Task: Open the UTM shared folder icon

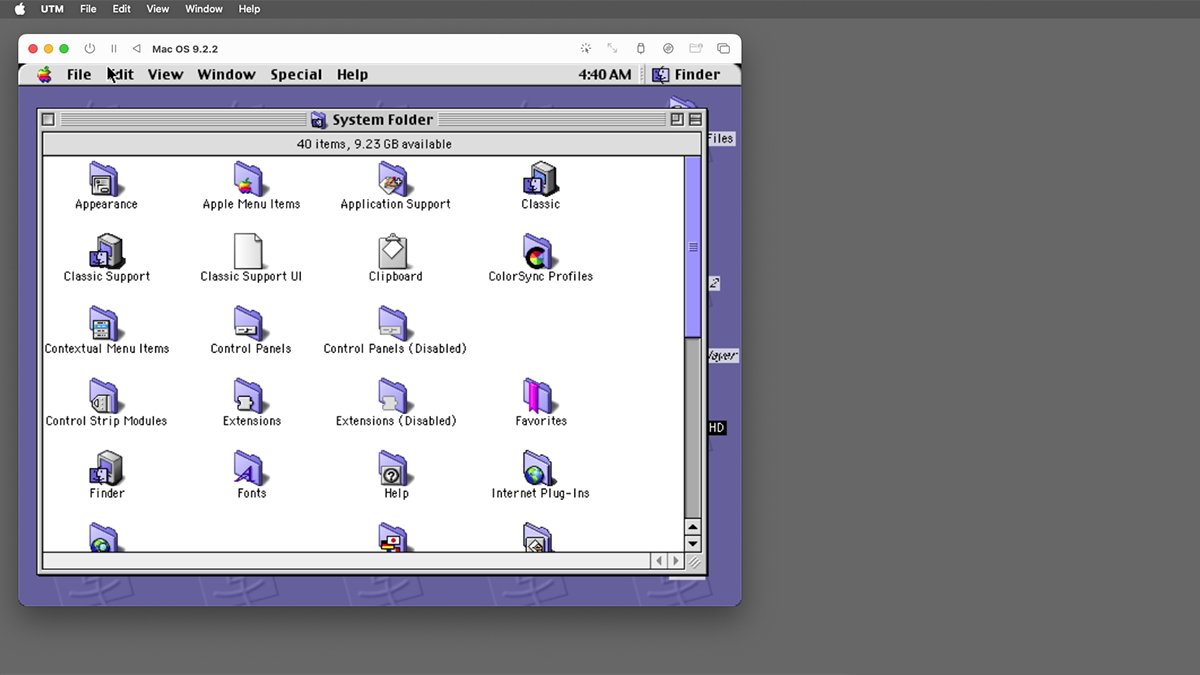Action: [x=696, y=49]
